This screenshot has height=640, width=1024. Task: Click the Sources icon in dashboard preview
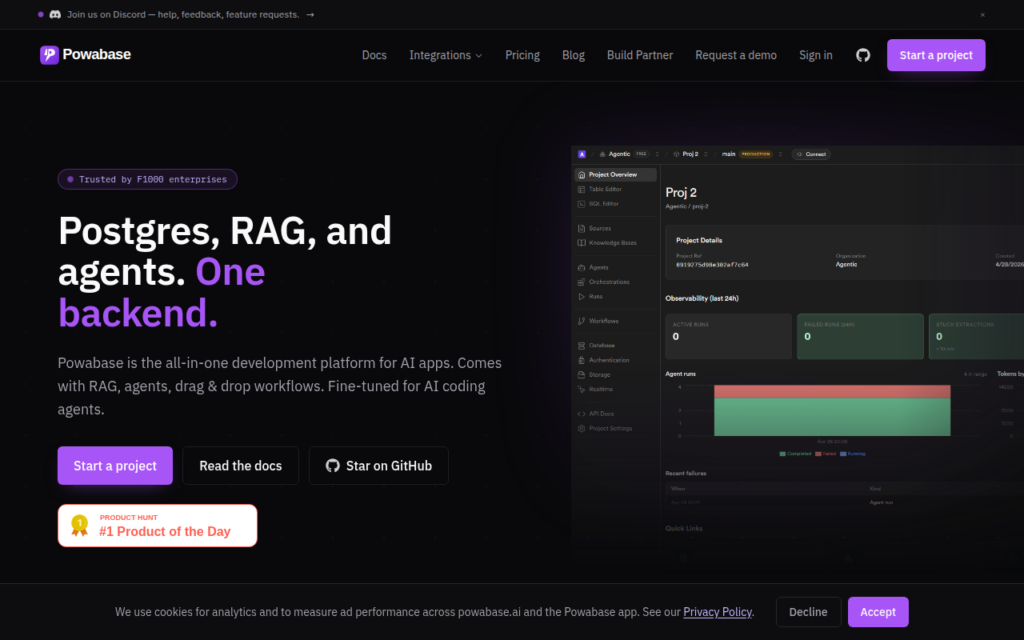(x=581, y=229)
